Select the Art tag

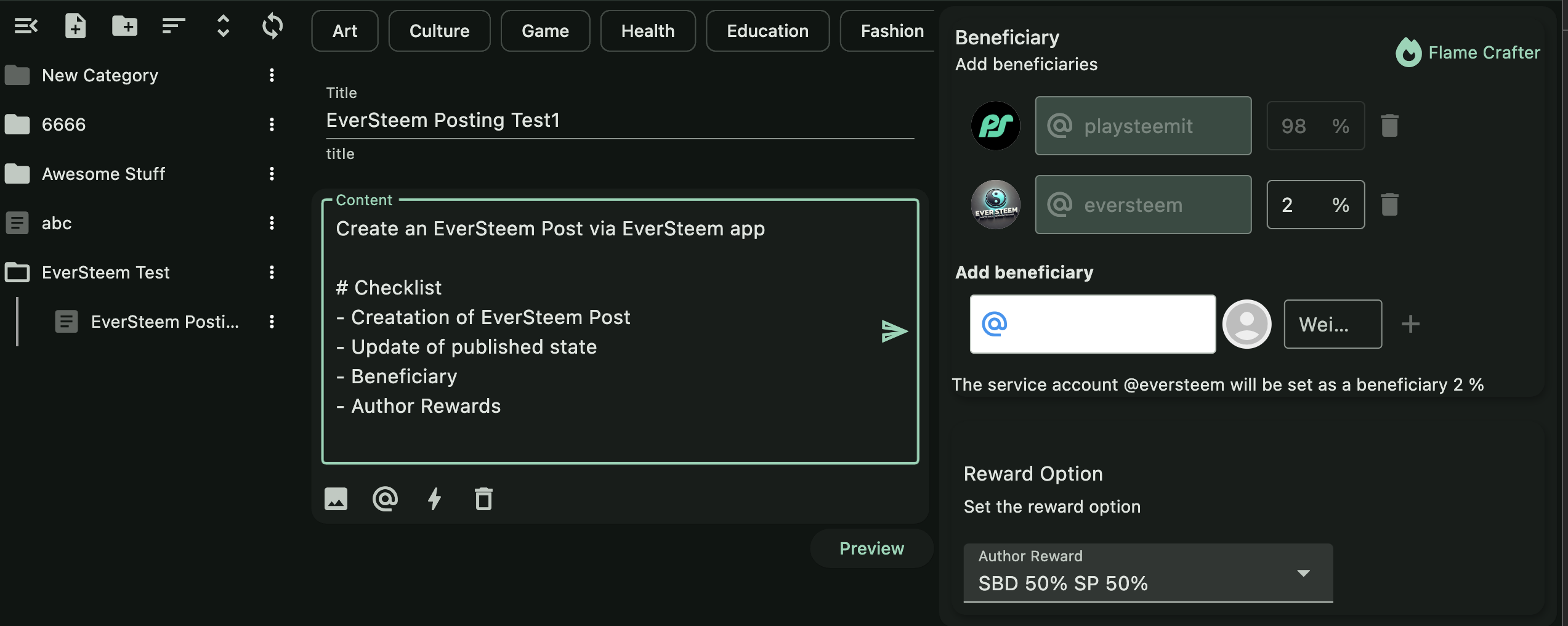click(x=345, y=31)
